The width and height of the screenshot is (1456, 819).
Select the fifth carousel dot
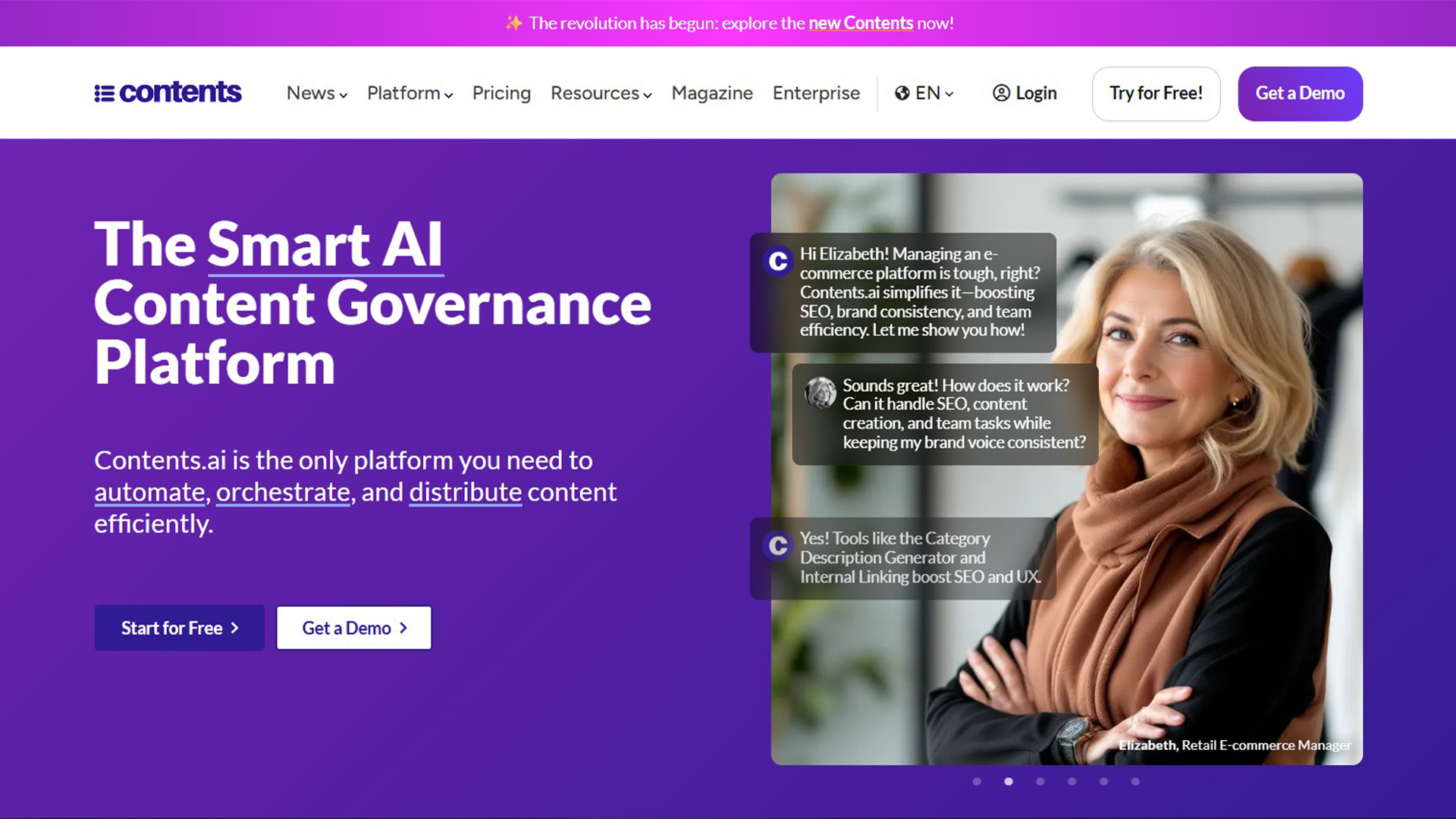click(1103, 781)
